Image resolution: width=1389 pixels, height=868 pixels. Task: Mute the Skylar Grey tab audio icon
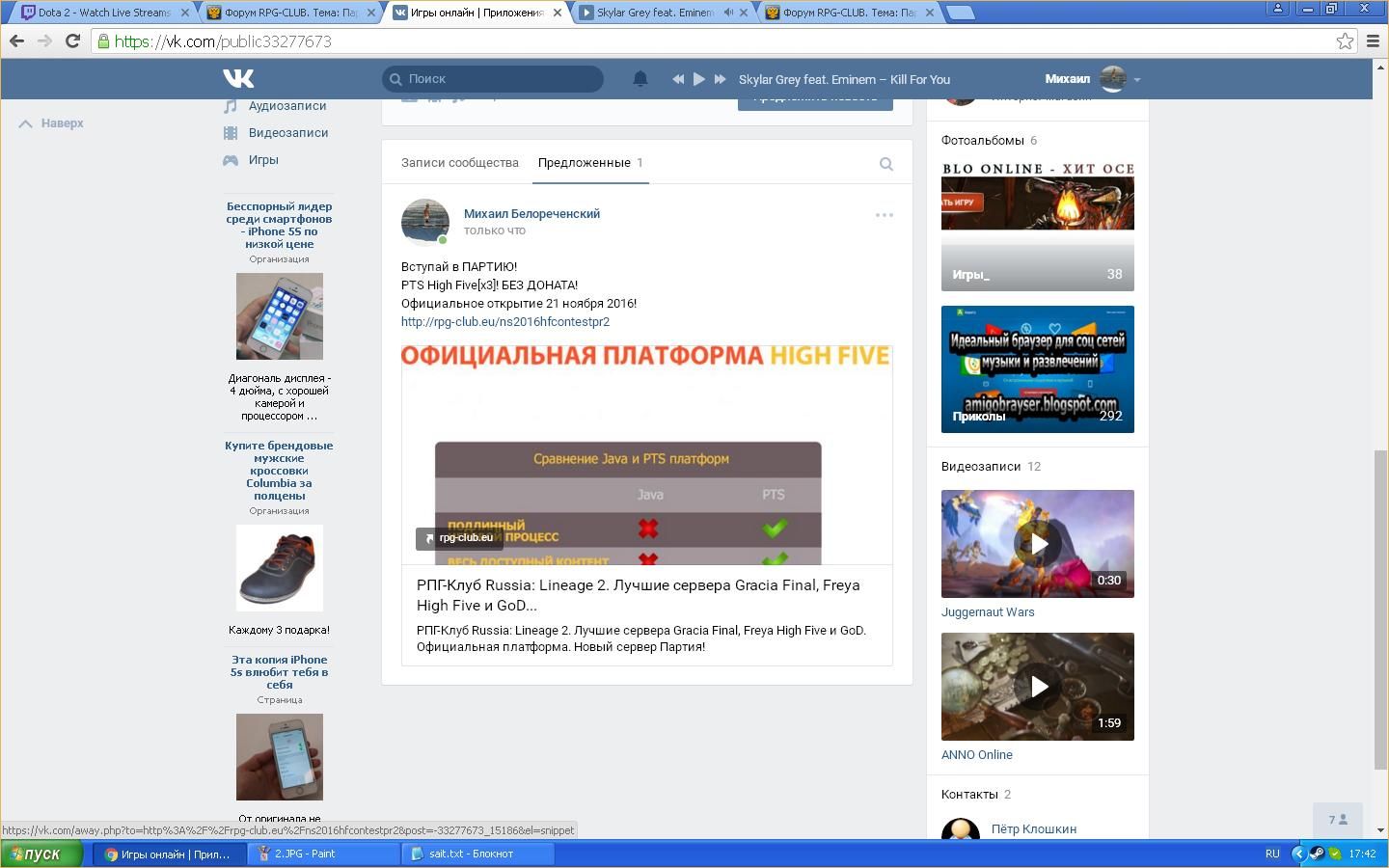tap(728, 13)
